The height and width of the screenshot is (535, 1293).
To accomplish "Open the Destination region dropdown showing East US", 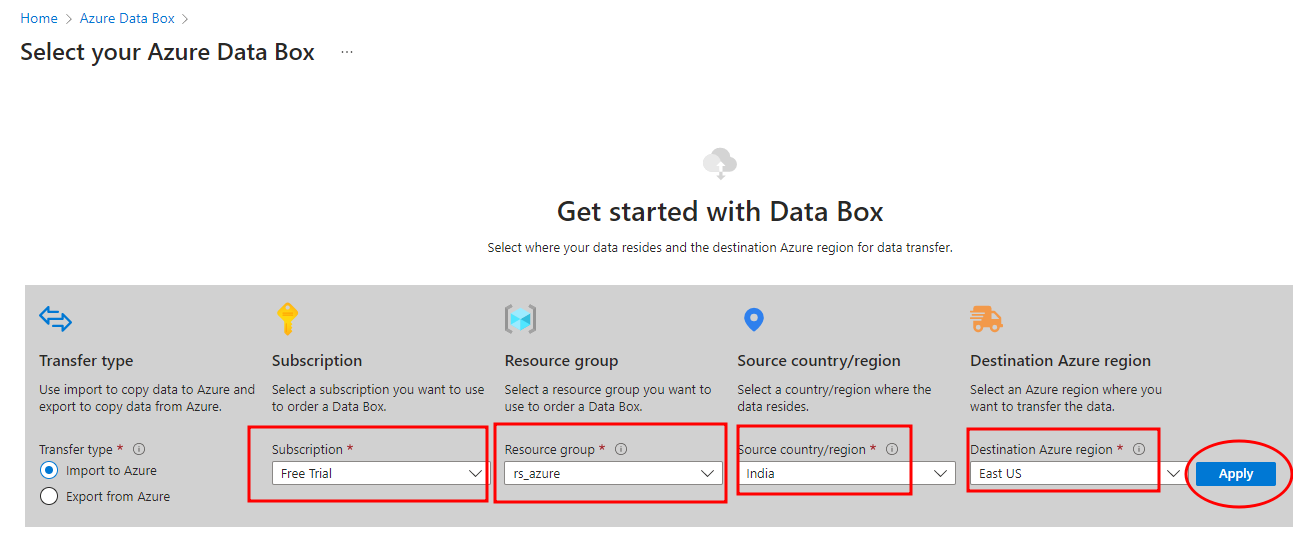I will point(1079,473).
